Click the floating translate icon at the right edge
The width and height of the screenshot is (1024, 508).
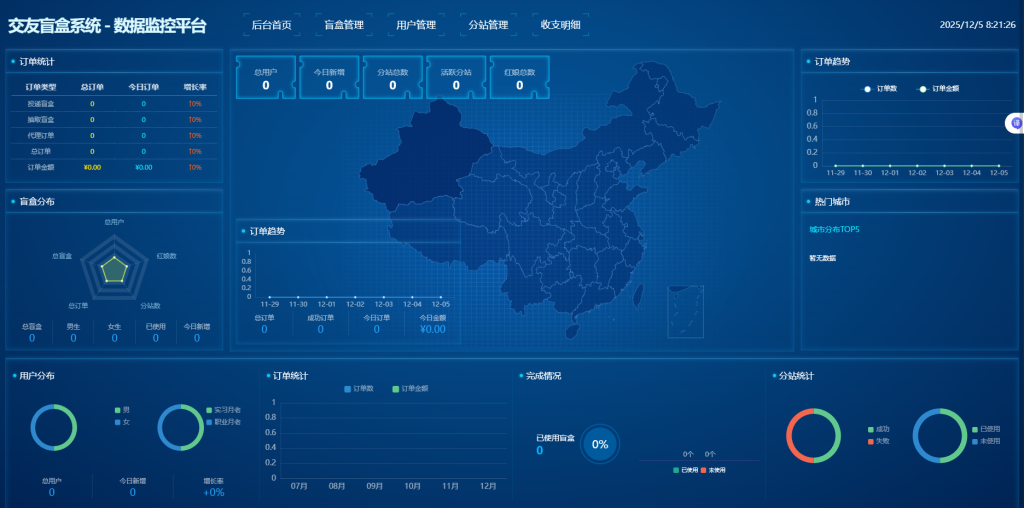click(1016, 123)
